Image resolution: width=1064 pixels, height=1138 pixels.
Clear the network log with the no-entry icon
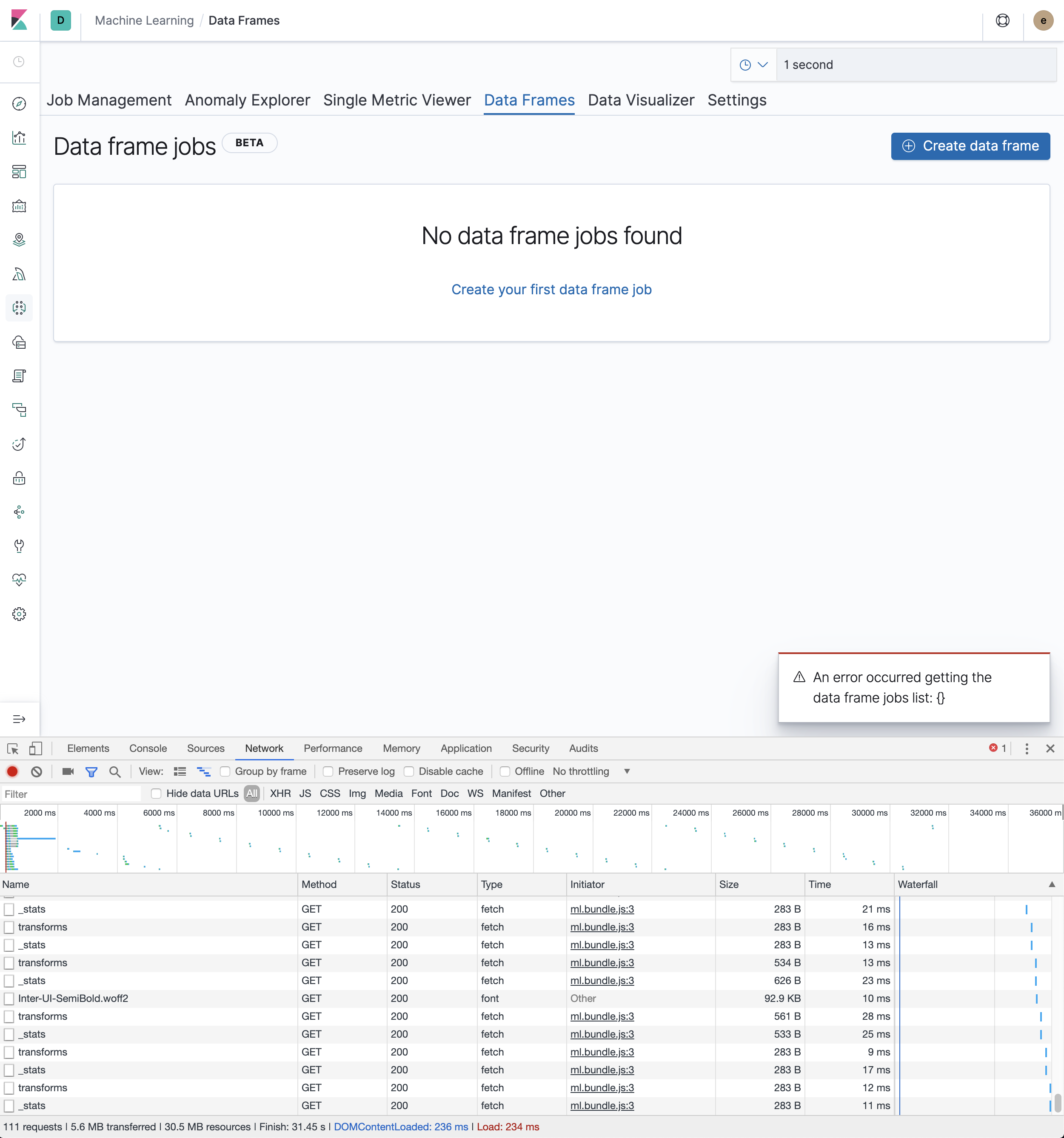(37, 771)
